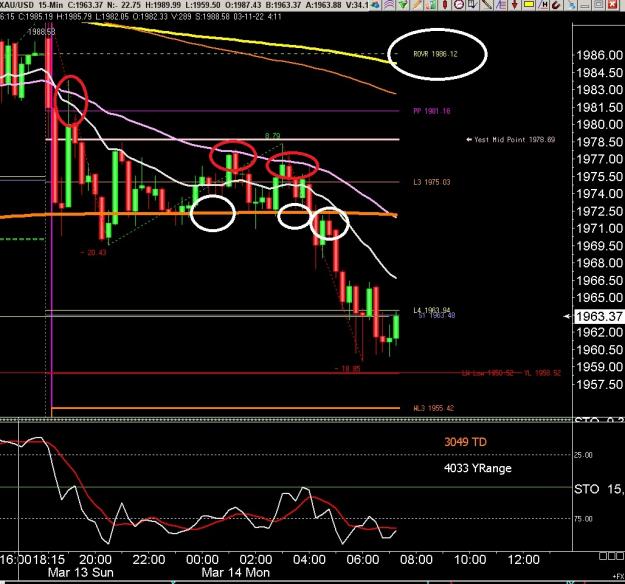Click the YL 1958.52 level label

[542, 373]
